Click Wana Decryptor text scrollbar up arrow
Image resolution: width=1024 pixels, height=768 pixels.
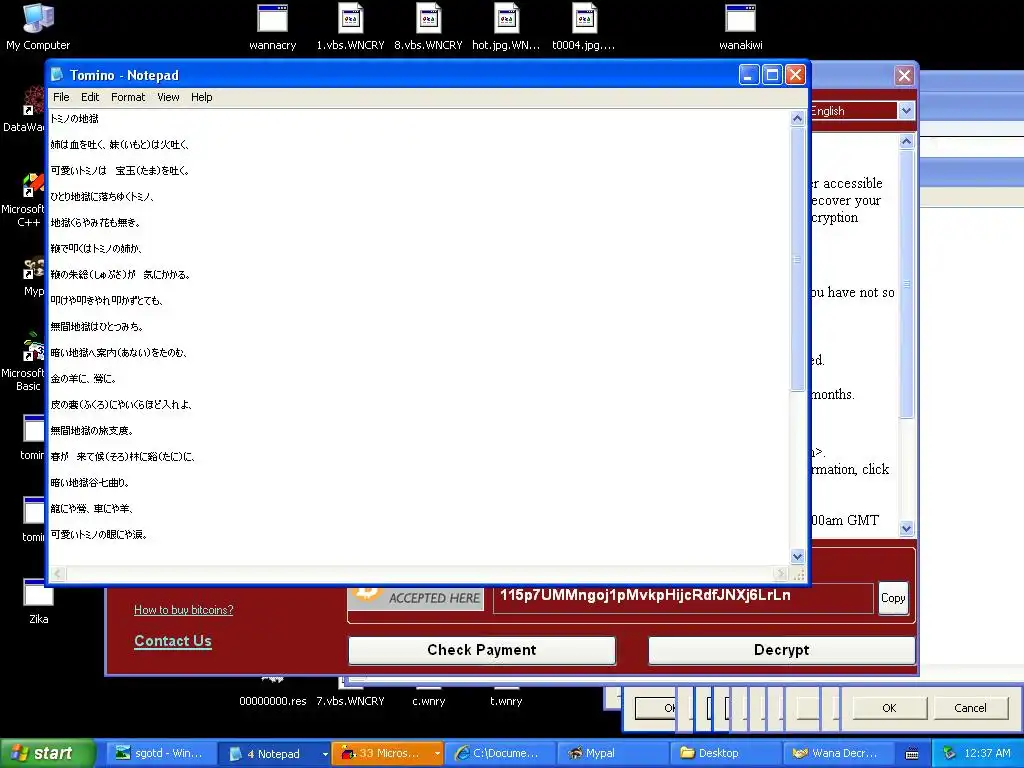tap(906, 141)
